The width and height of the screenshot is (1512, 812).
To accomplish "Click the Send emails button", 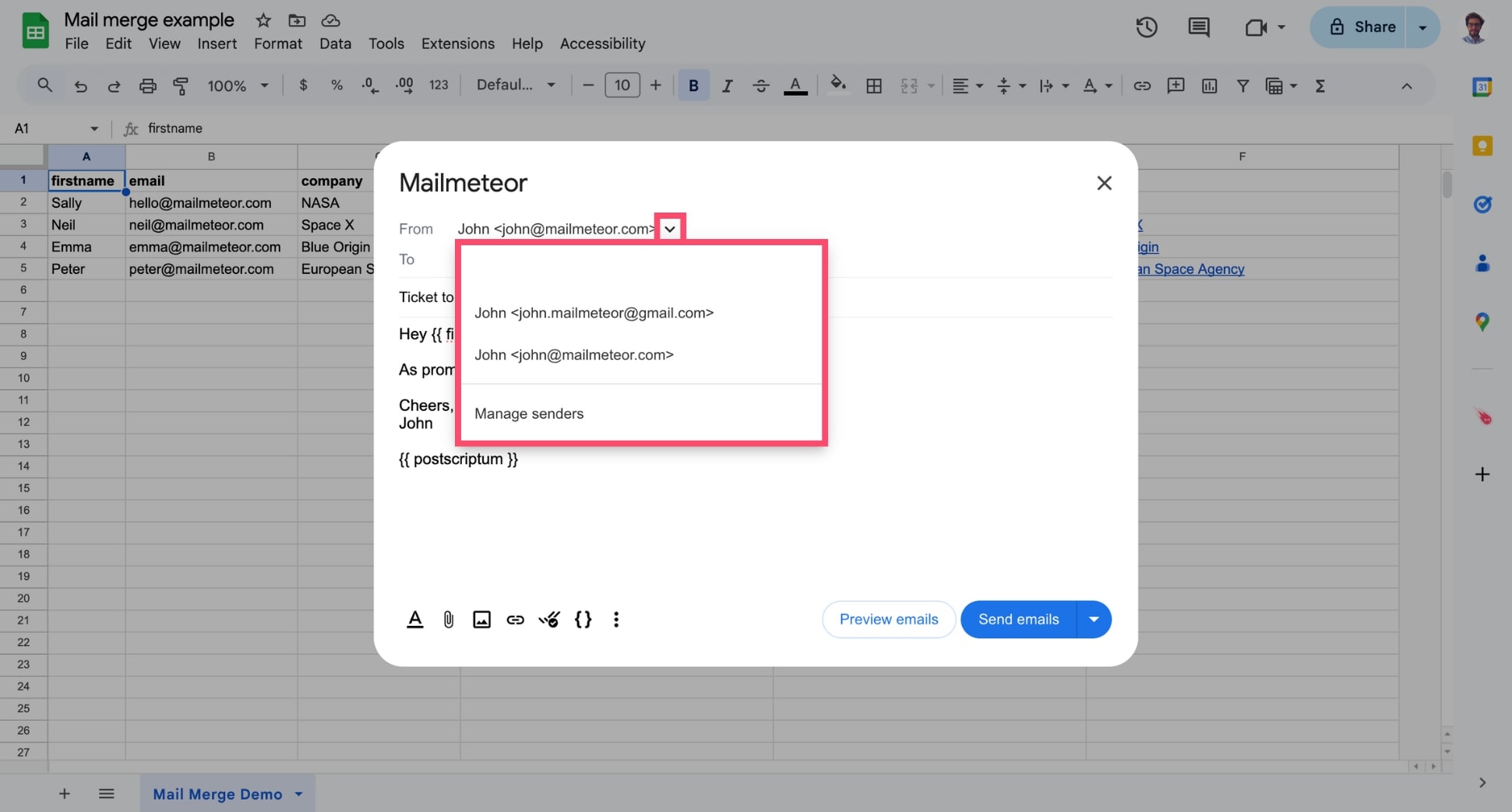I will point(1018,620).
